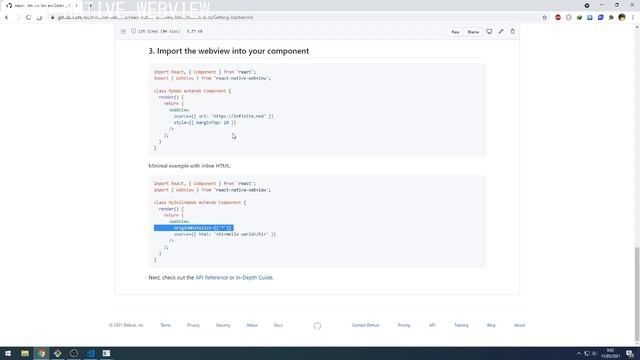This screenshot has height=360, width=640.
Task: View the Raw file
Action: tap(456, 32)
